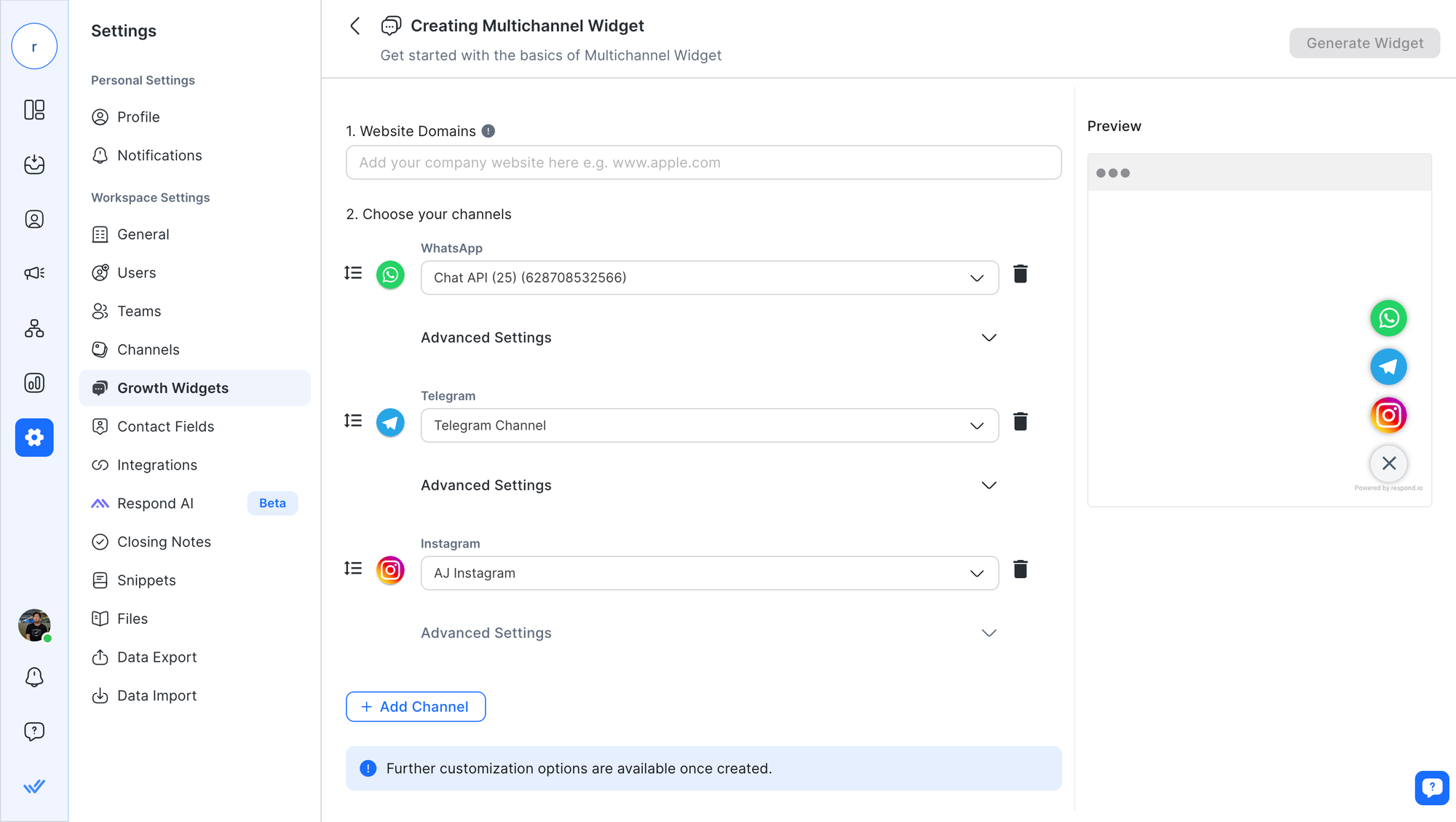Open Channels in the settings sidebar
This screenshot has height=822, width=1456.
(x=148, y=350)
